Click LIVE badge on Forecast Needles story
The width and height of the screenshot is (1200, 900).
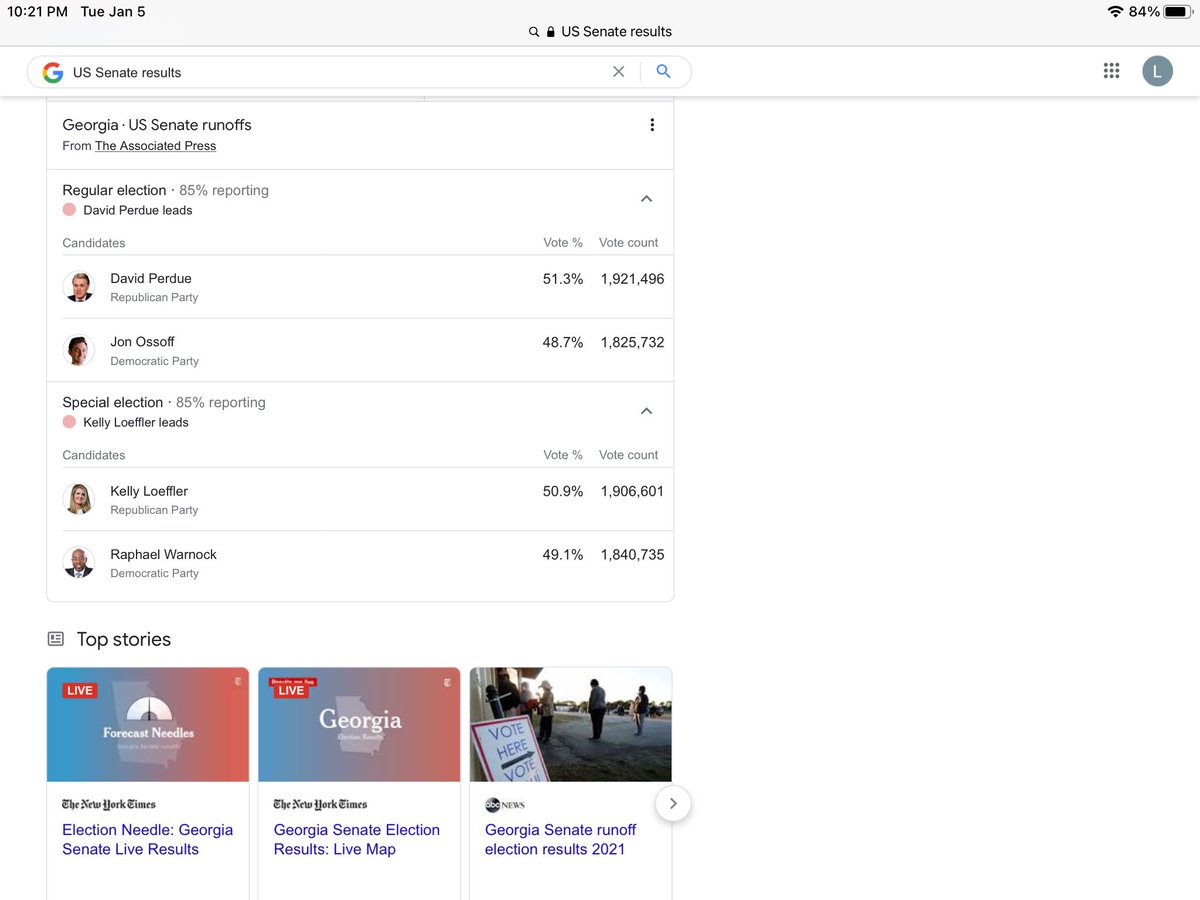(80, 691)
